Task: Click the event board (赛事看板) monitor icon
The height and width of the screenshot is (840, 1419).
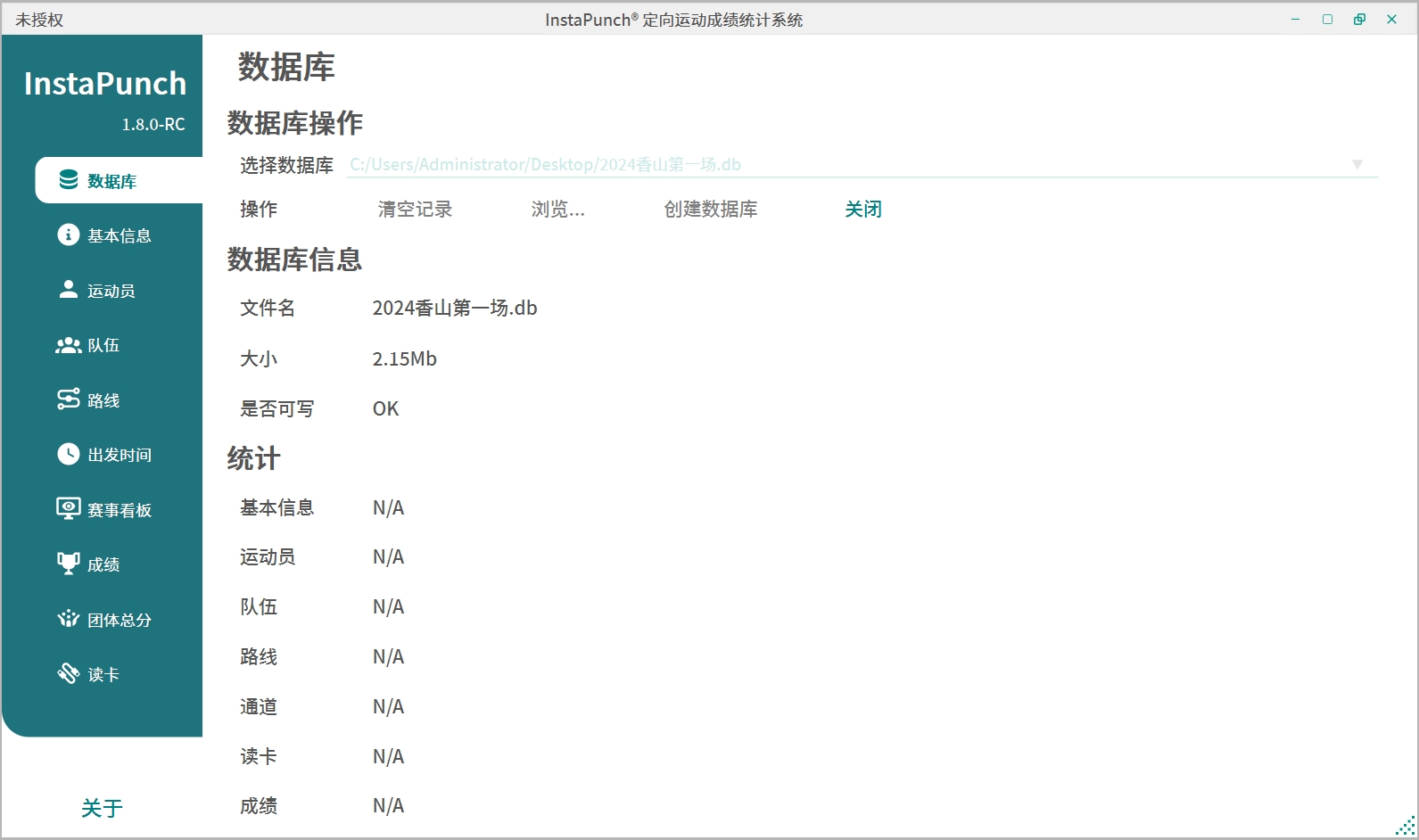Action: [x=69, y=509]
